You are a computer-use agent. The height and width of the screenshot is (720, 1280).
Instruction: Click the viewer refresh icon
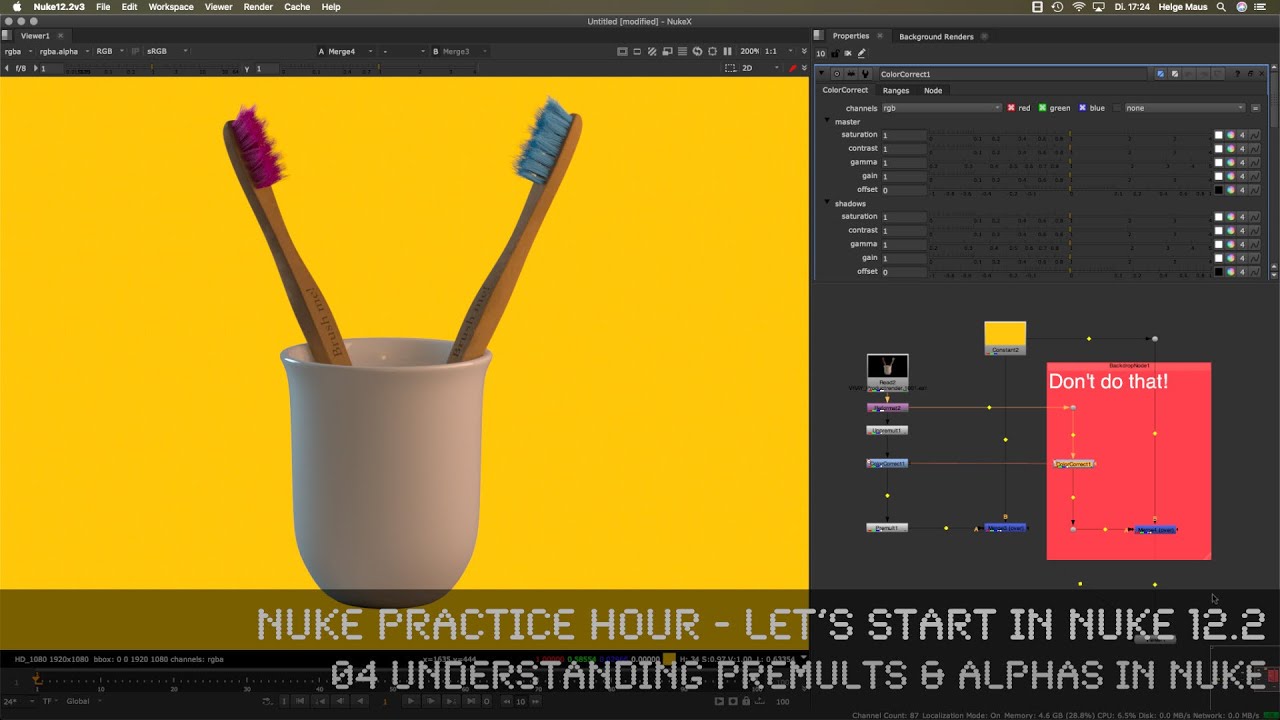click(697, 51)
